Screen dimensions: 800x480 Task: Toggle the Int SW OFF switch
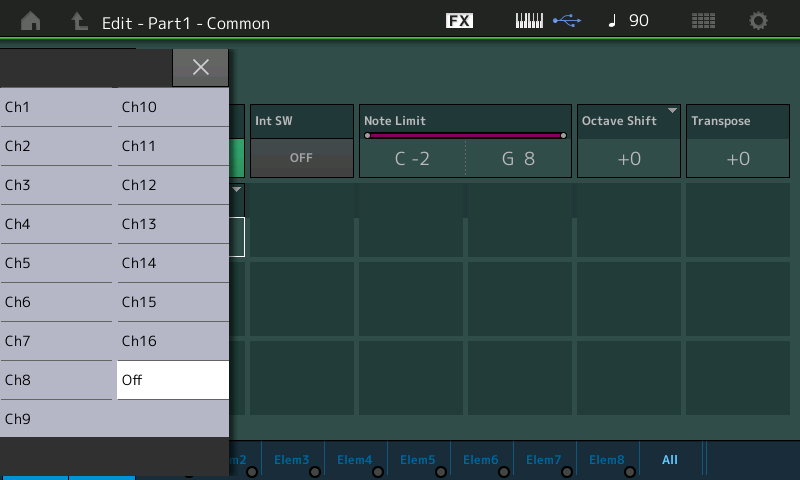click(301, 158)
